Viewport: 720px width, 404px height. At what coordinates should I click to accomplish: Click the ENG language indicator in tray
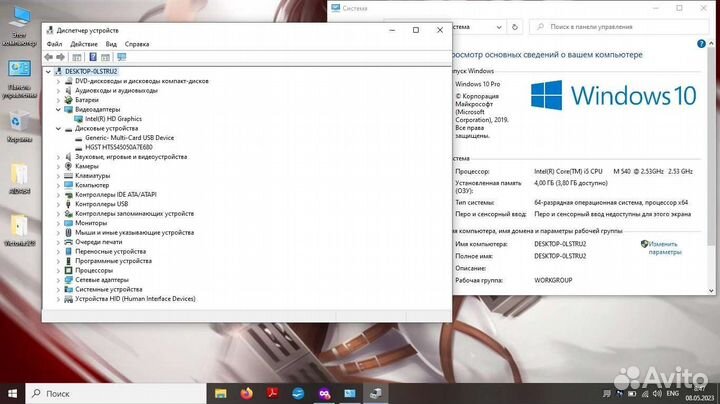pos(673,394)
